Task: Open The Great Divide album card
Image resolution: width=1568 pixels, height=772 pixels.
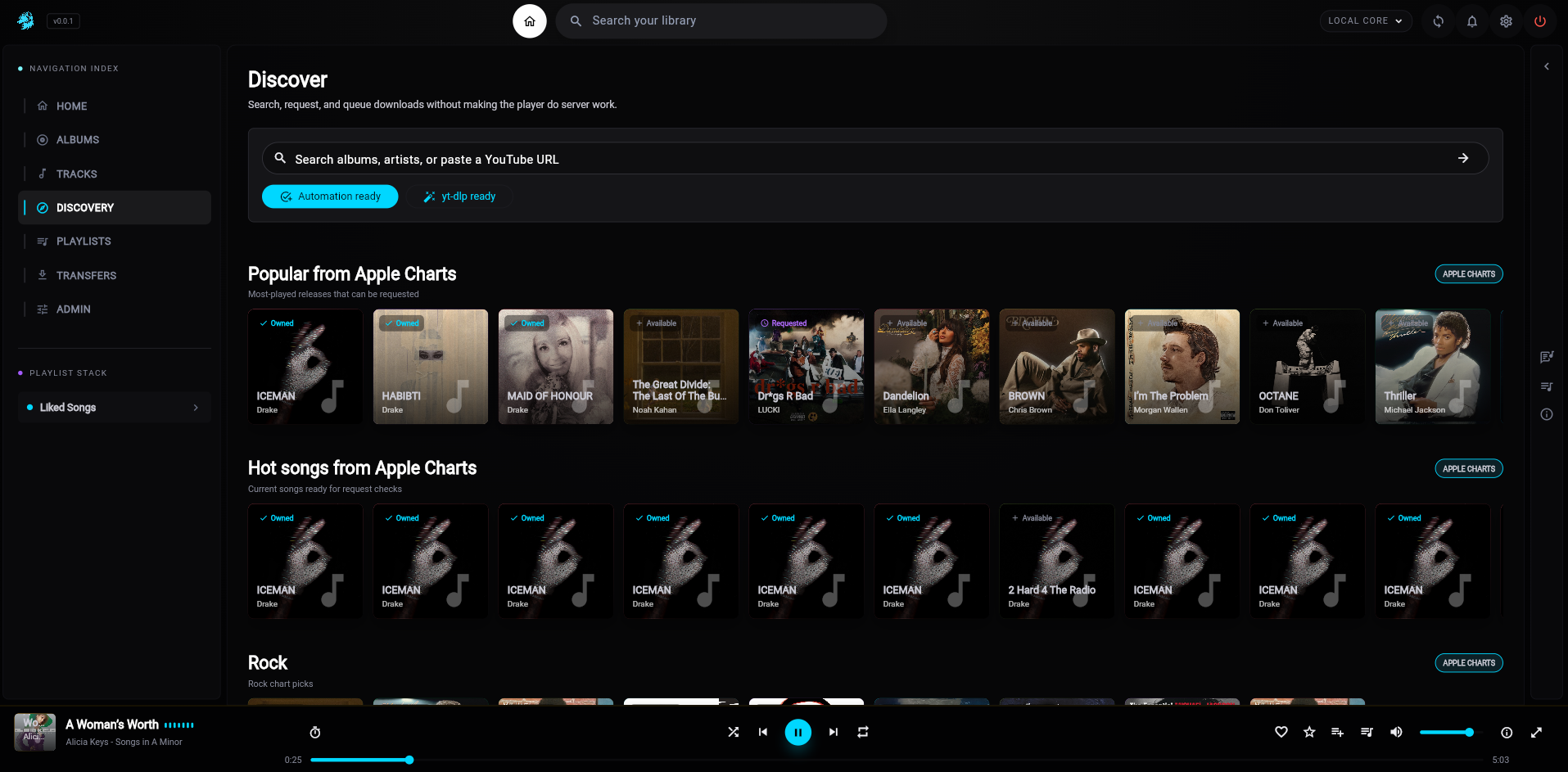Action: (681, 367)
